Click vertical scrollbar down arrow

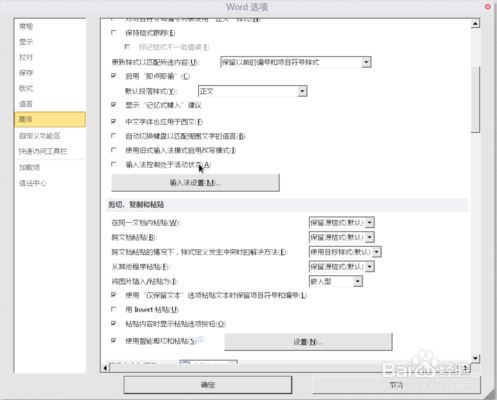click(475, 359)
